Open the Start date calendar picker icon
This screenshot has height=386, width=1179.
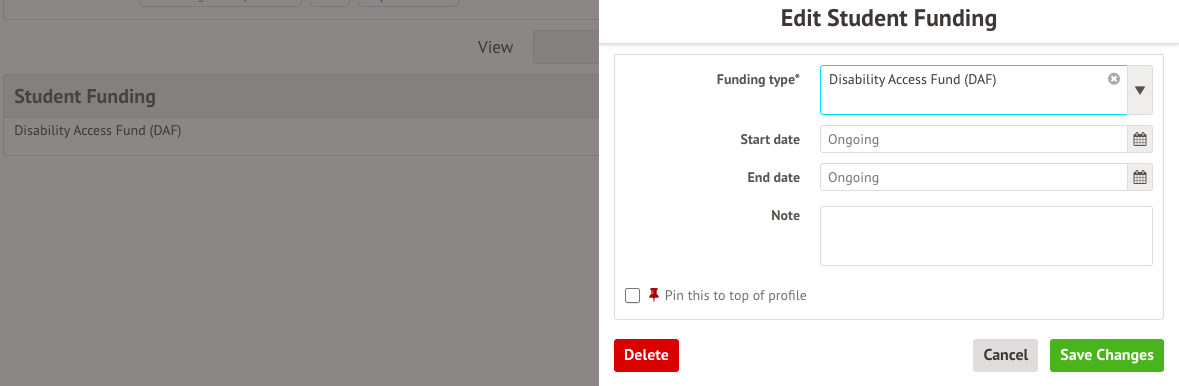click(1140, 139)
